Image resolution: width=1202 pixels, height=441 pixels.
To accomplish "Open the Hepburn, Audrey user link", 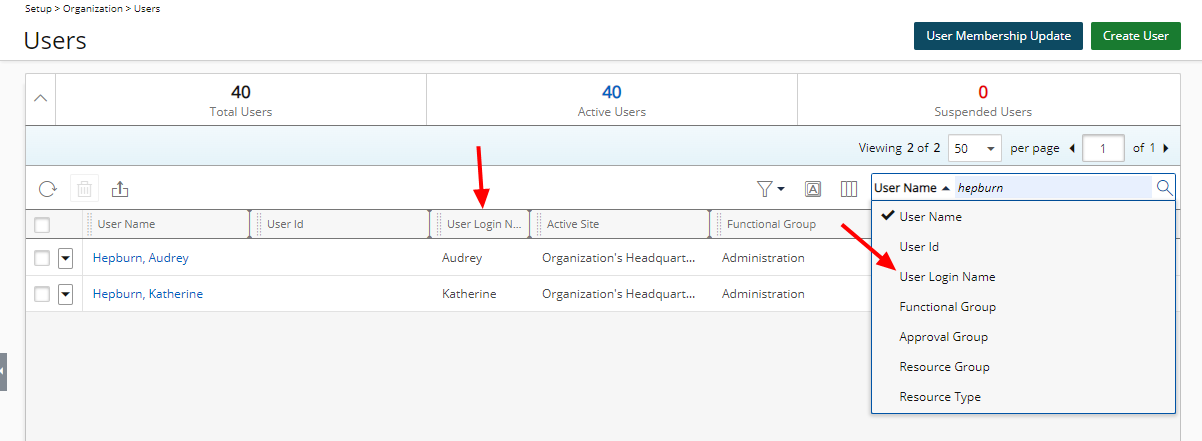I will point(141,258).
